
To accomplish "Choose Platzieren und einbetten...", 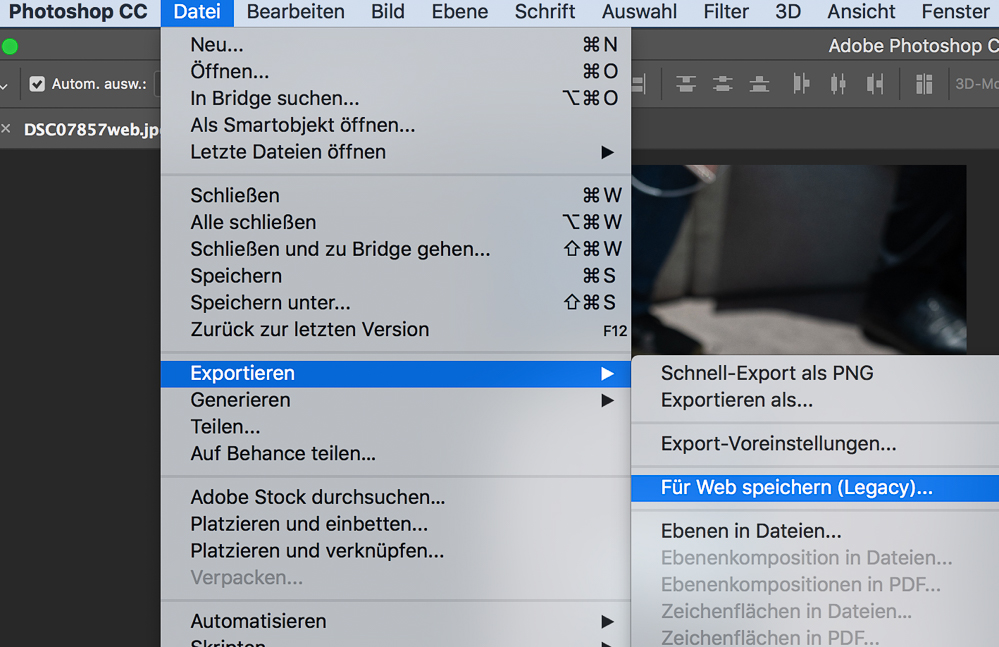I will 396,523.
